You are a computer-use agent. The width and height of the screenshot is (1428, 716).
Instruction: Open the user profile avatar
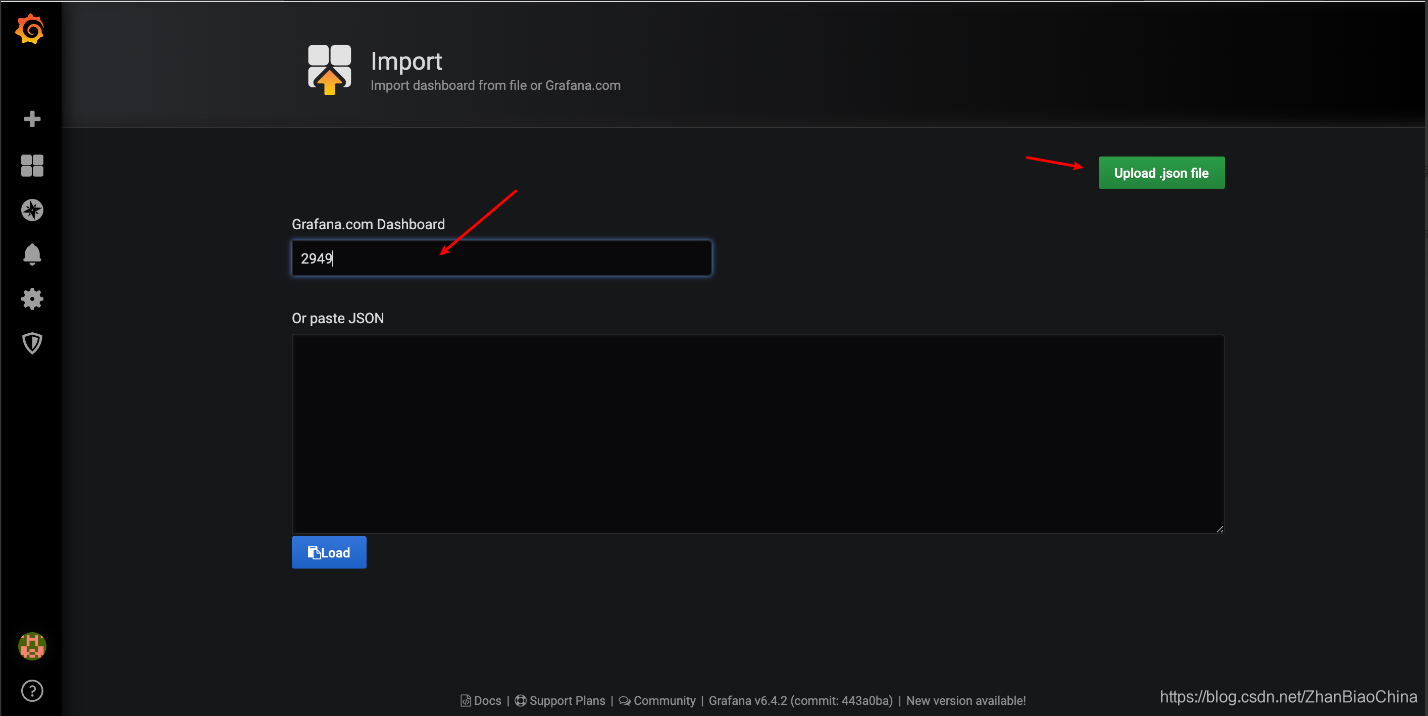pyautogui.click(x=32, y=646)
